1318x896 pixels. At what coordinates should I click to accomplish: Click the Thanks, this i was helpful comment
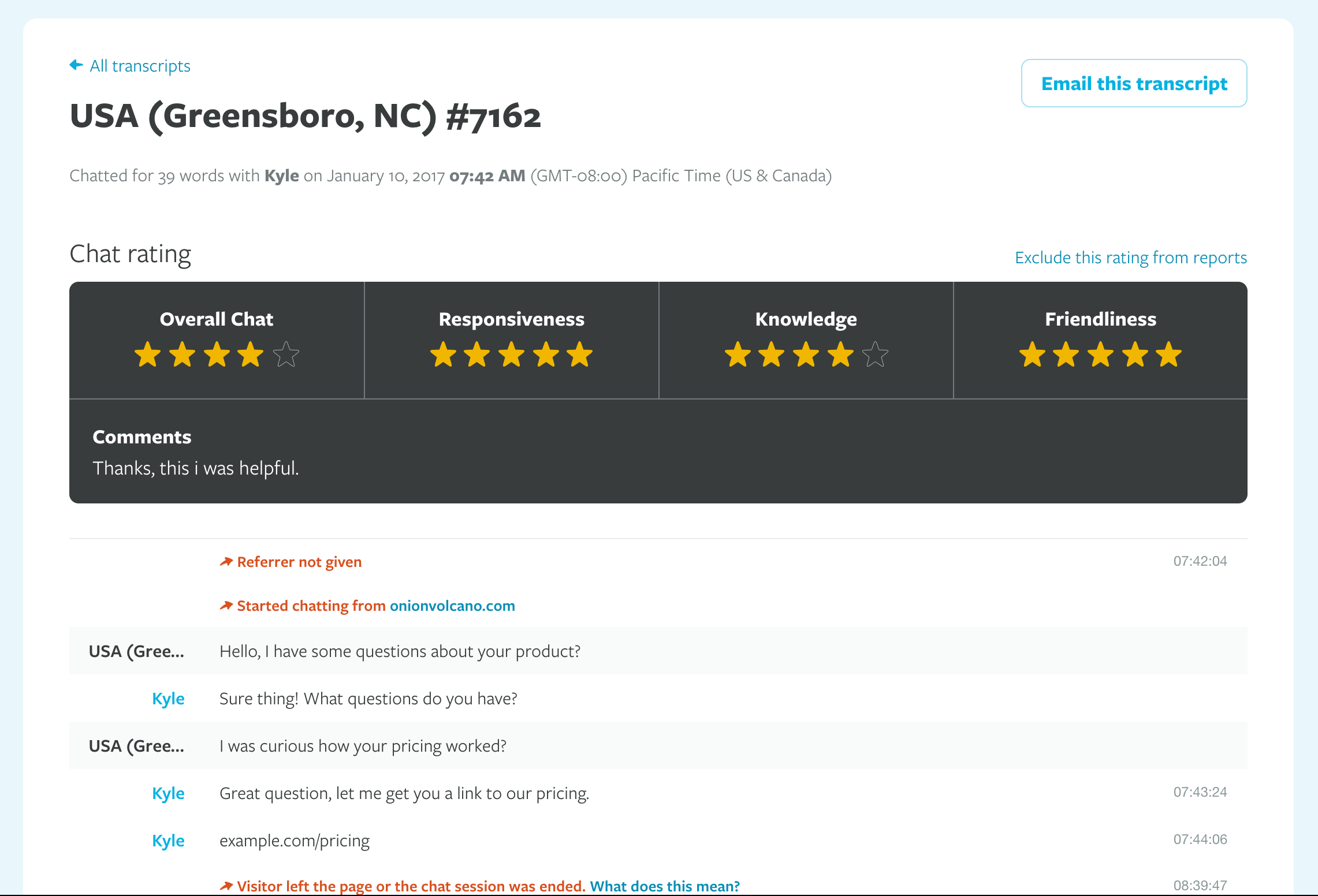[x=196, y=468]
